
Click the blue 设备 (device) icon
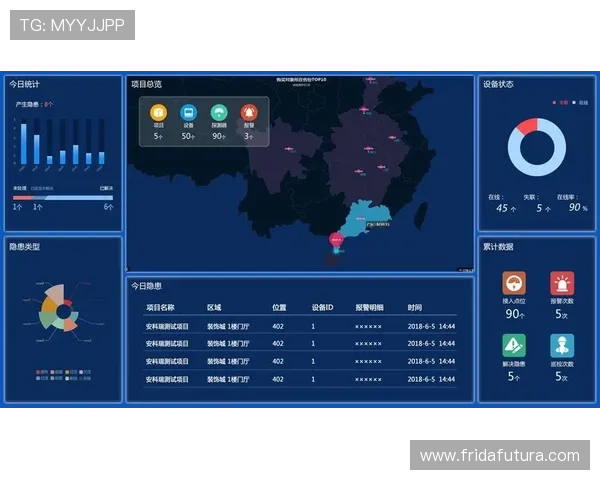coord(188,113)
